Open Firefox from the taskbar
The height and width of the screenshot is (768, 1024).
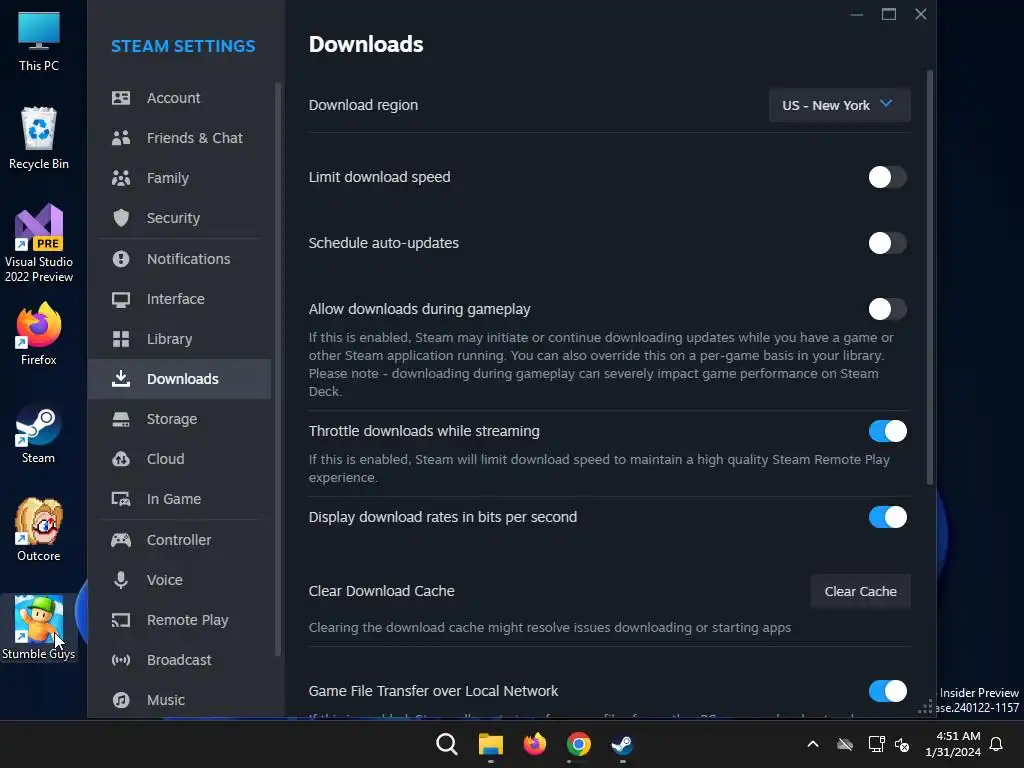[x=535, y=744]
